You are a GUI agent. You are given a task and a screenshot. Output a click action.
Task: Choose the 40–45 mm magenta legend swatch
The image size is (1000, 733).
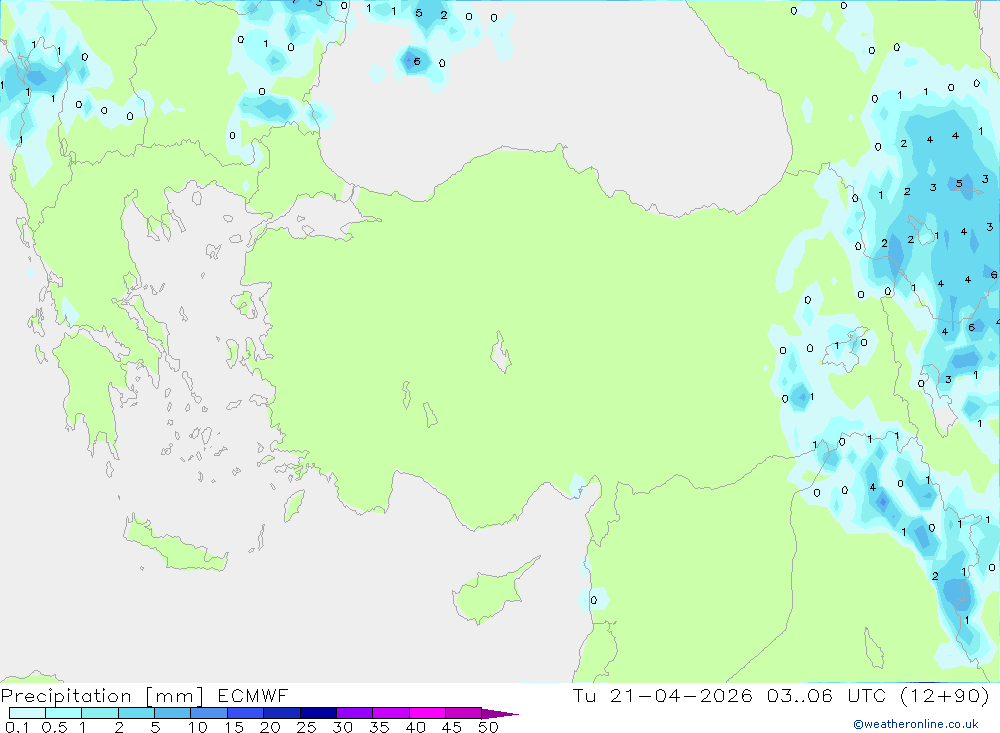pos(427,713)
